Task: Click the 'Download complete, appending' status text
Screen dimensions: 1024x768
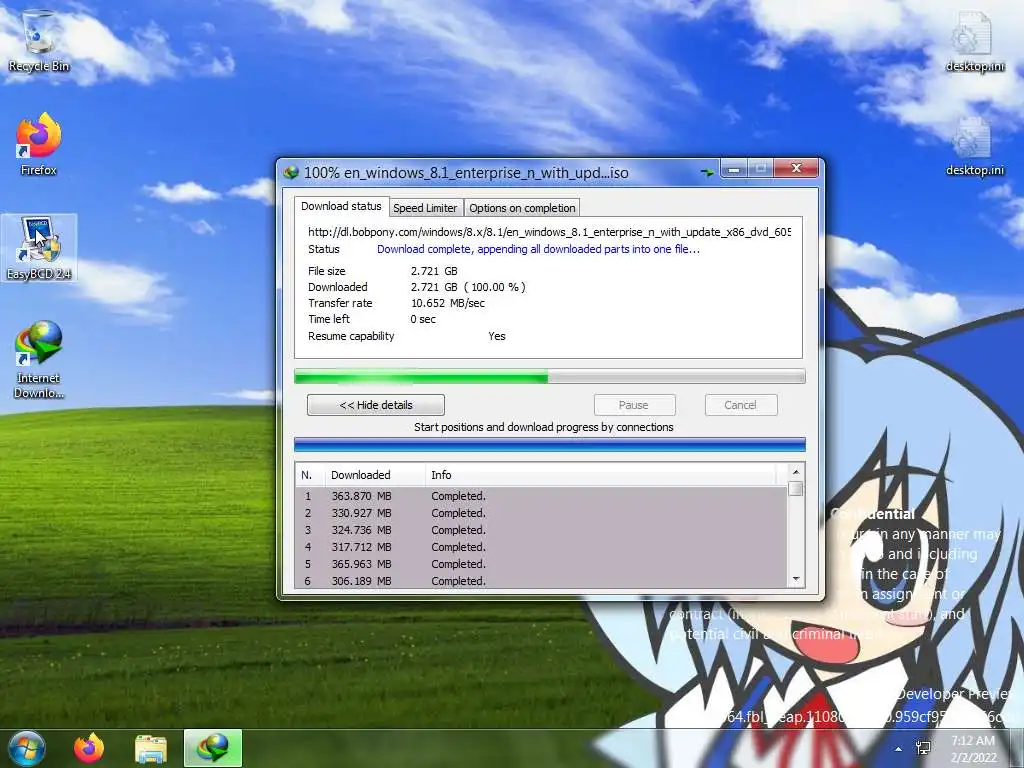Action: pos(538,249)
